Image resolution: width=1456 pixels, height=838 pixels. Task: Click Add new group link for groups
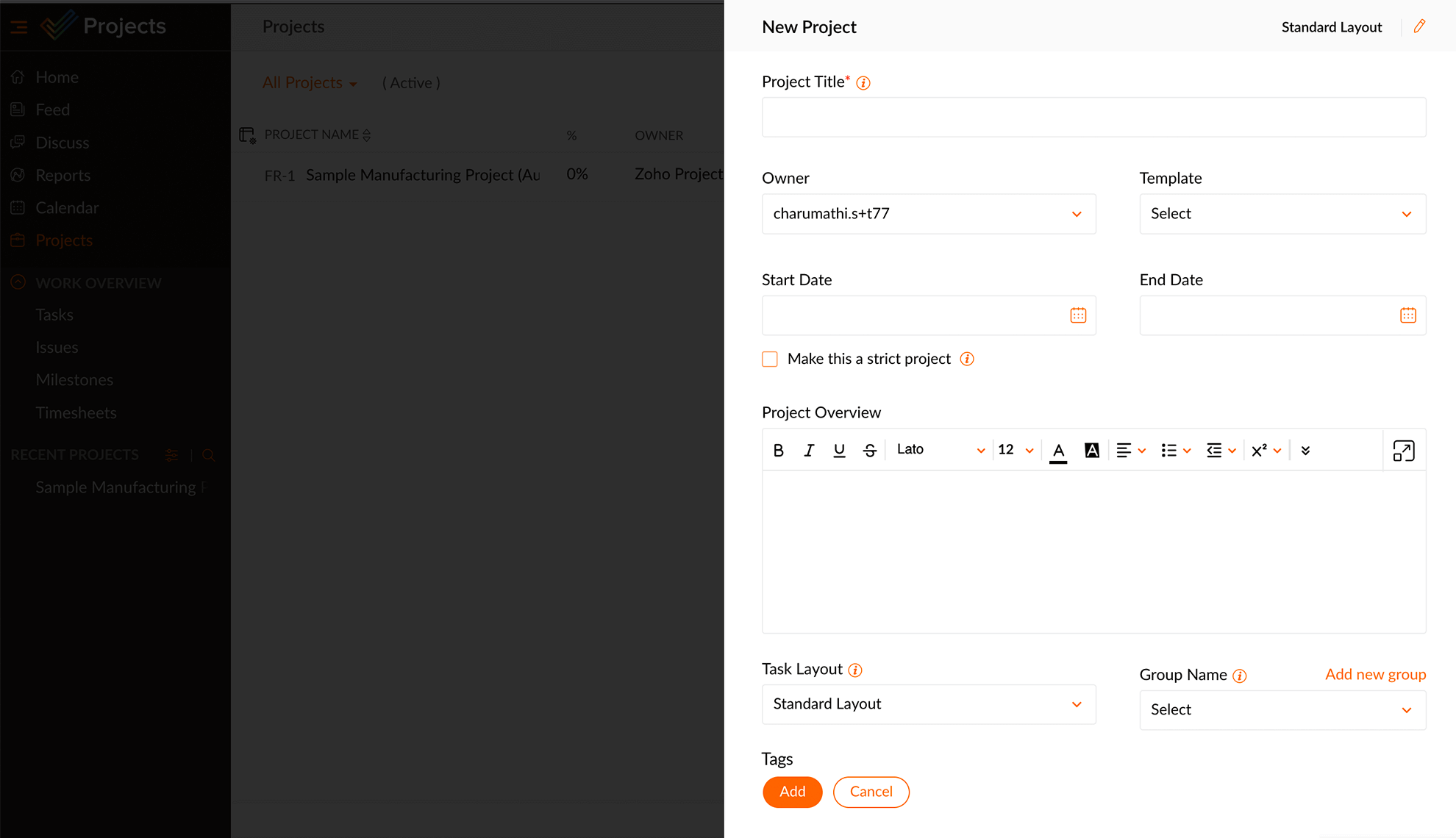tap(1375, 675)
